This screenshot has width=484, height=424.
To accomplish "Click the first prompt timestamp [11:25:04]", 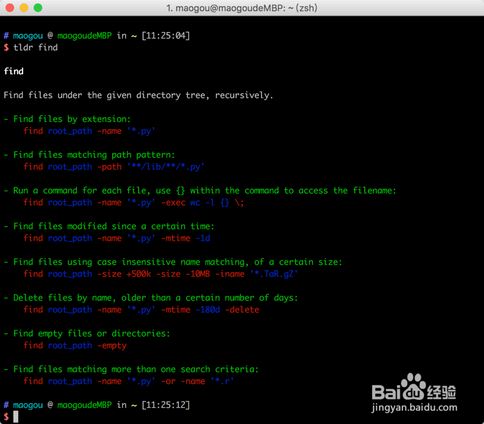I will point(166,35).
